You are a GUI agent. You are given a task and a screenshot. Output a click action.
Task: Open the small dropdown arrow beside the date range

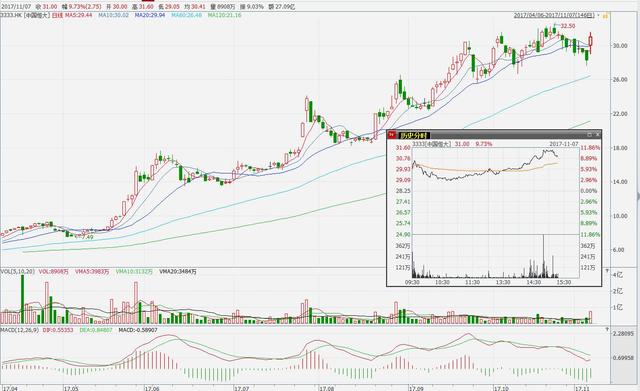pyautogui.click(x=599, y=16)
